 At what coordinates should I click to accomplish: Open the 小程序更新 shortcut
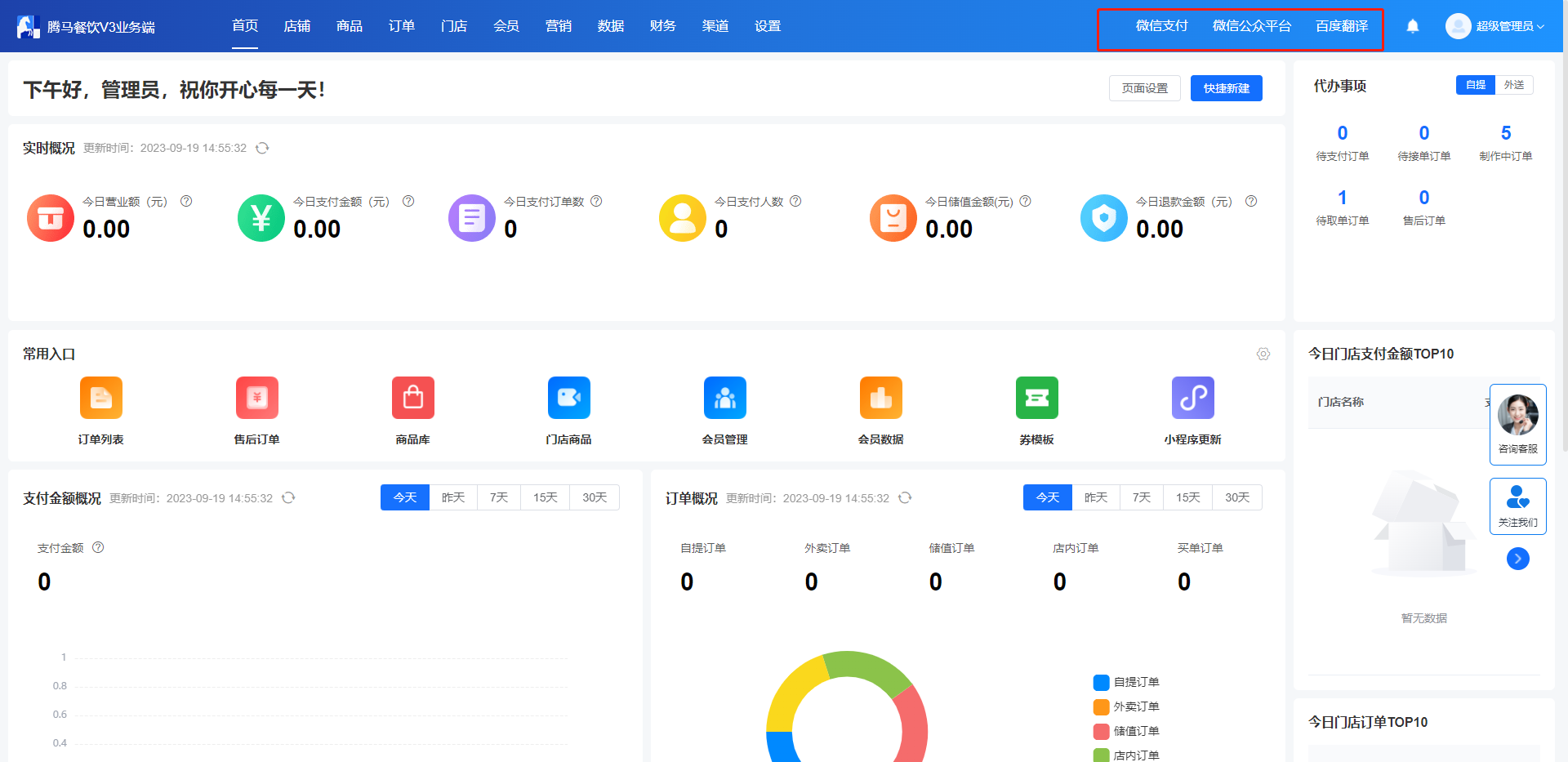click(x=1193, y=411)
